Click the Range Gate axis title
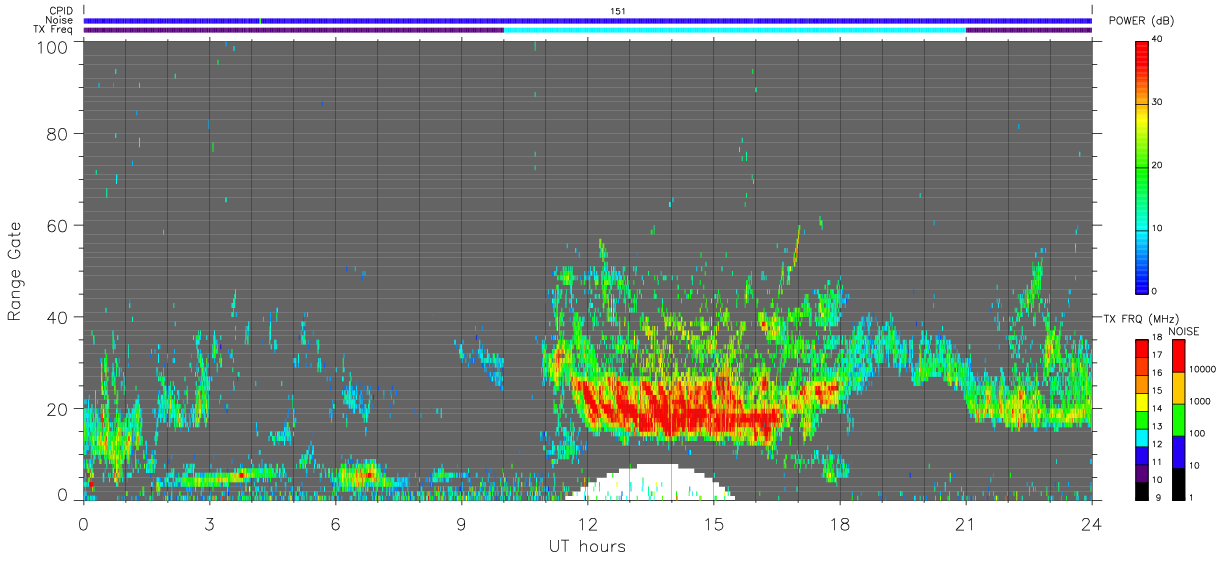The height and width of the screenshot is (567, 1228). pos(16,272)
